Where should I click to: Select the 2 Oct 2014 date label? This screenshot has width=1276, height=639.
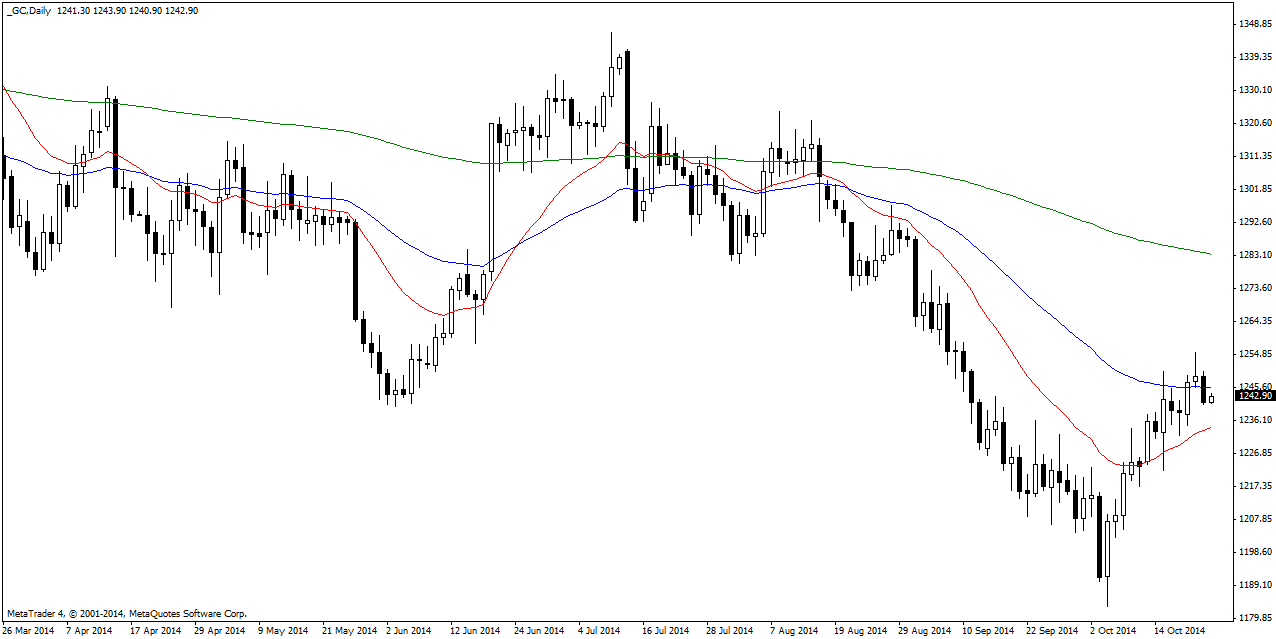coord(1112,631)
